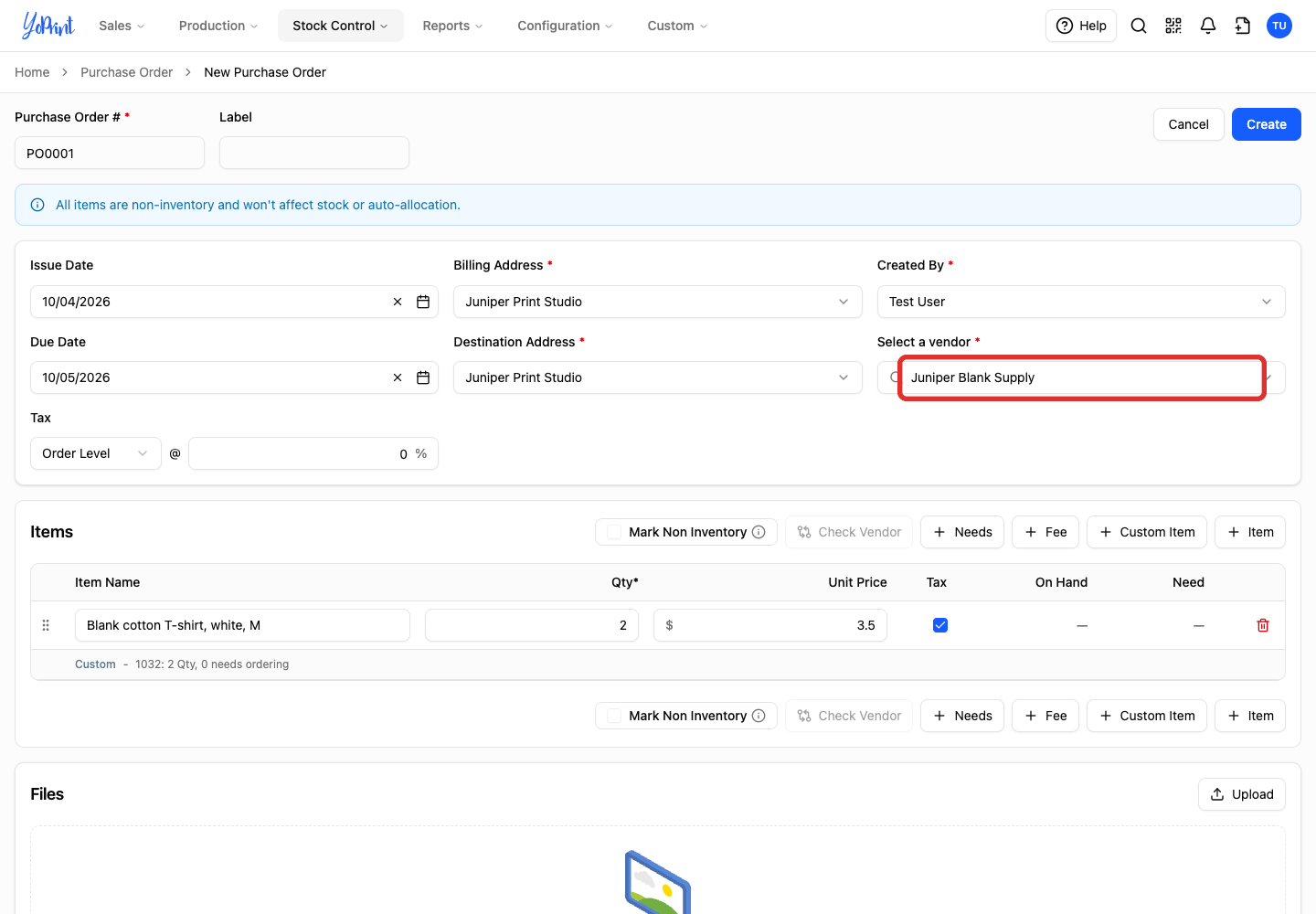1316x914 pixels.
Task: Open the Issue Date calendar picker
Action: 423,302
